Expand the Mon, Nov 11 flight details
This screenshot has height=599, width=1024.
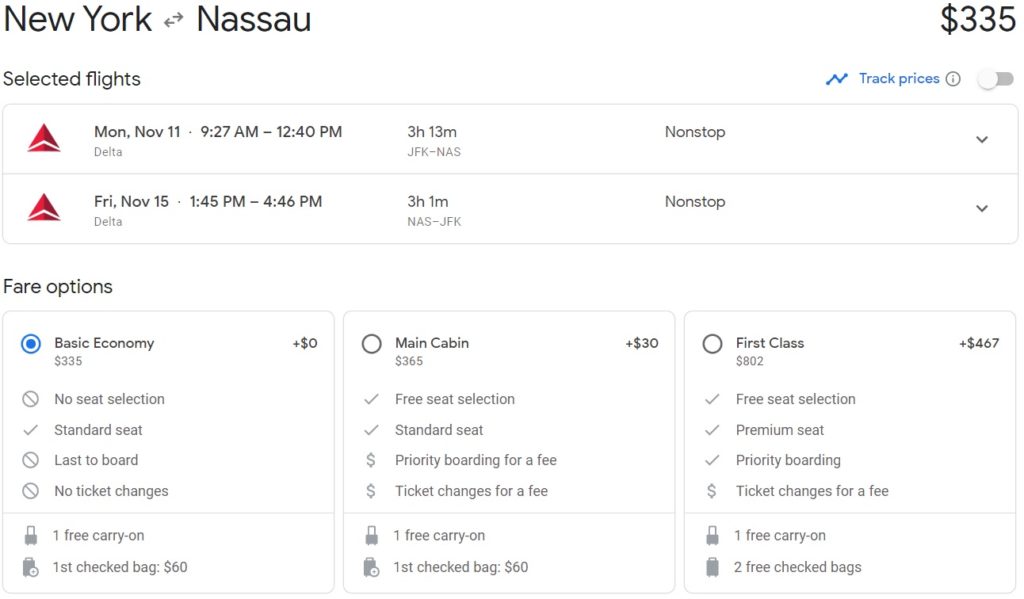click(981, 139)
